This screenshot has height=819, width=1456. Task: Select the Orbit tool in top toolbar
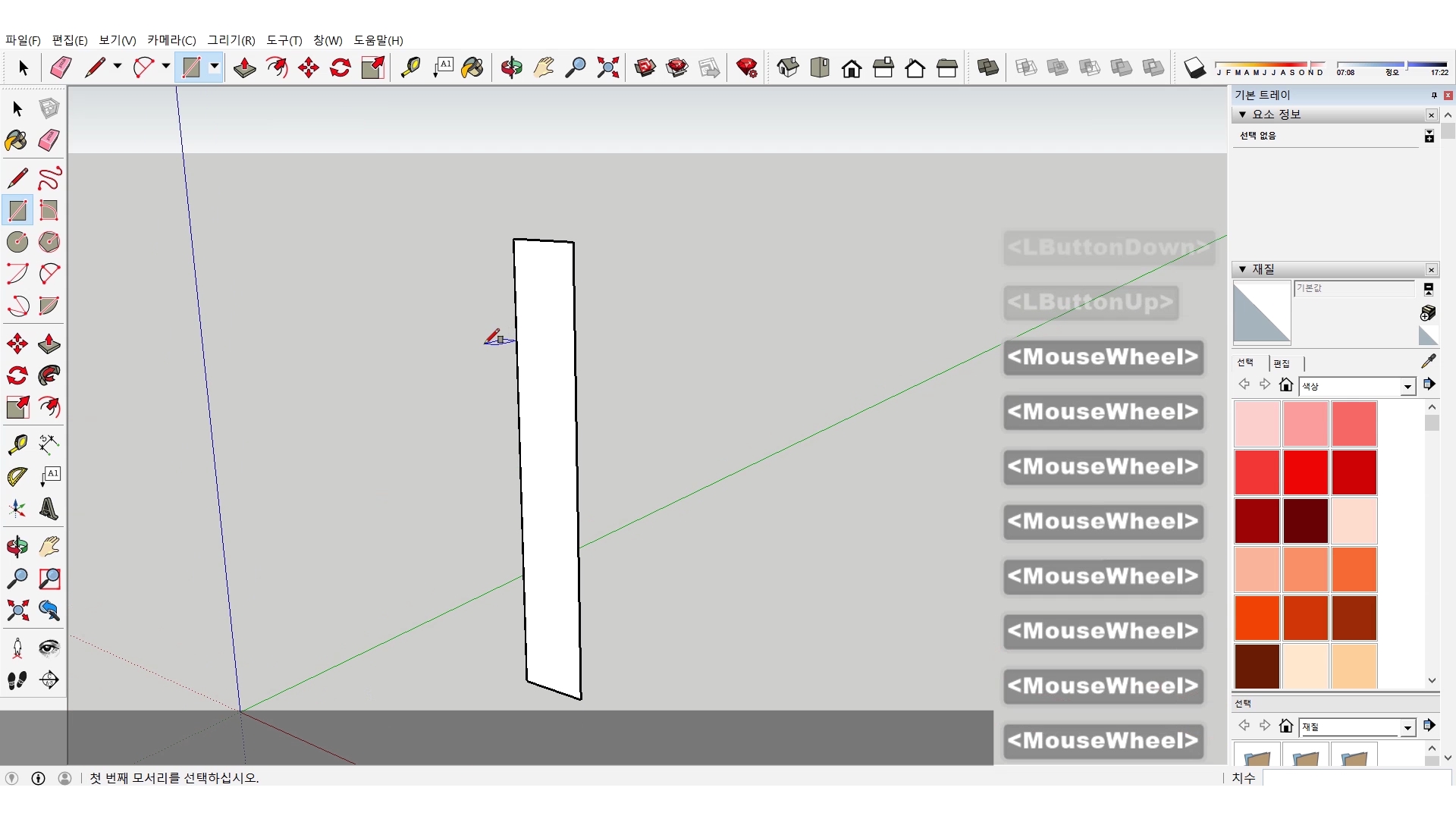(511, 68)
